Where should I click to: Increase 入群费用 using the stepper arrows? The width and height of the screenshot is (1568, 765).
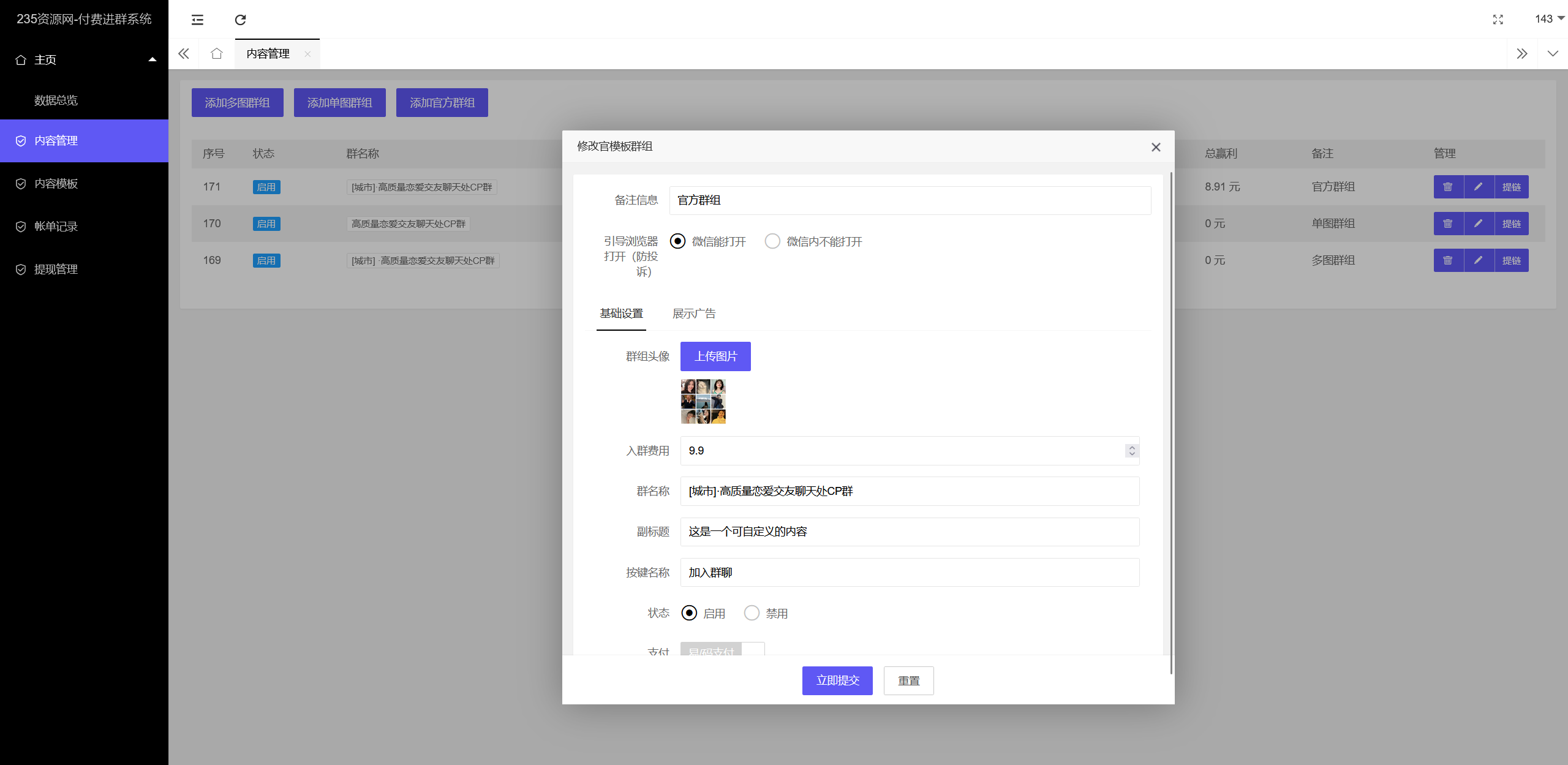1131,447
